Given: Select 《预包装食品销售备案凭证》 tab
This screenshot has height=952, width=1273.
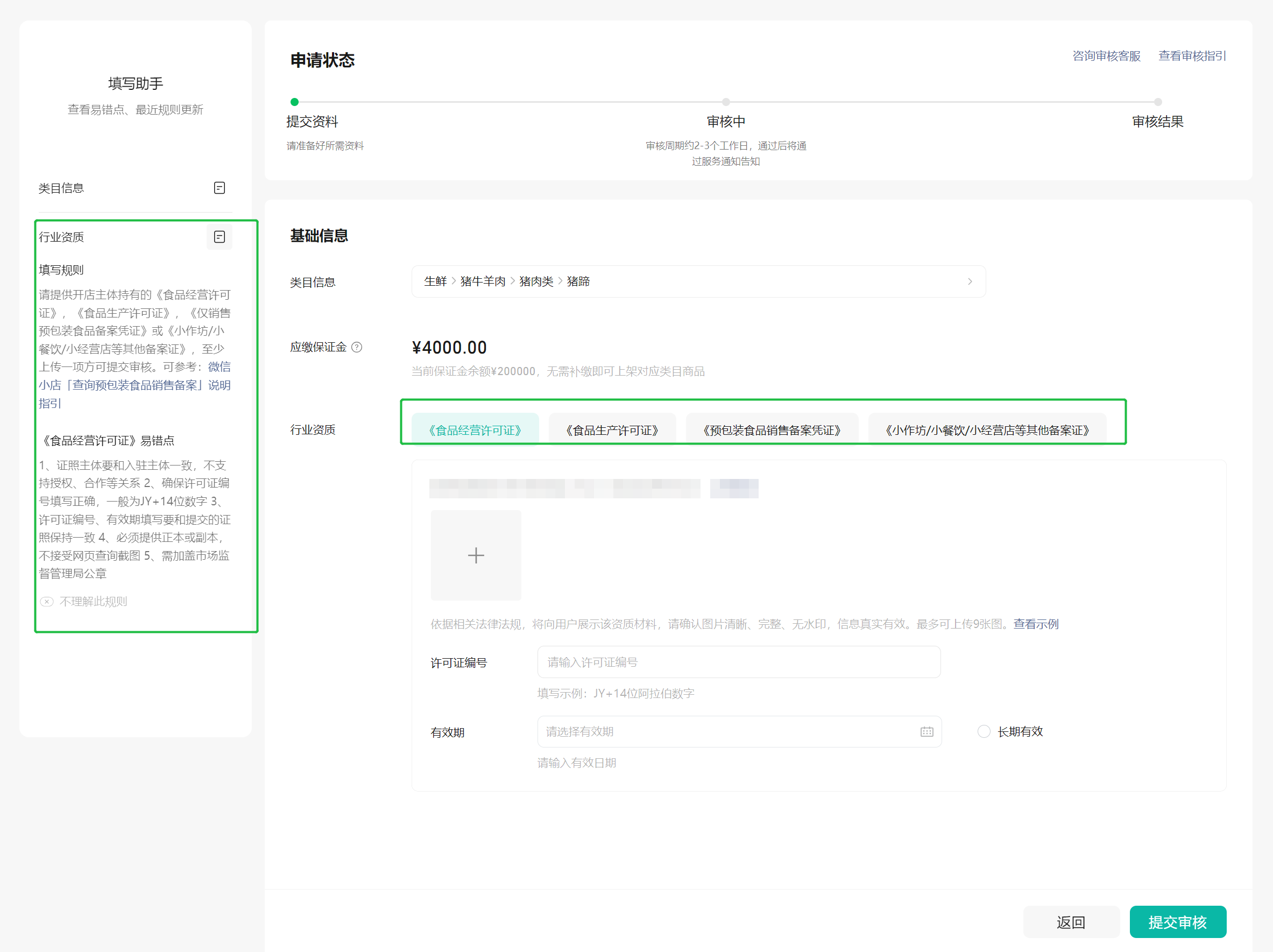Looking at the screenshot, I should pyautogui.click(x=772, y=430).
